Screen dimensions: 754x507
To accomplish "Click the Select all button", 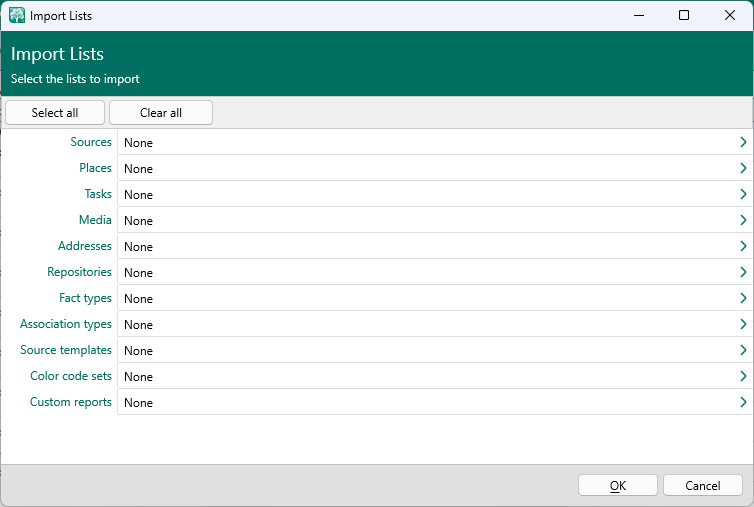I will 55,113.
